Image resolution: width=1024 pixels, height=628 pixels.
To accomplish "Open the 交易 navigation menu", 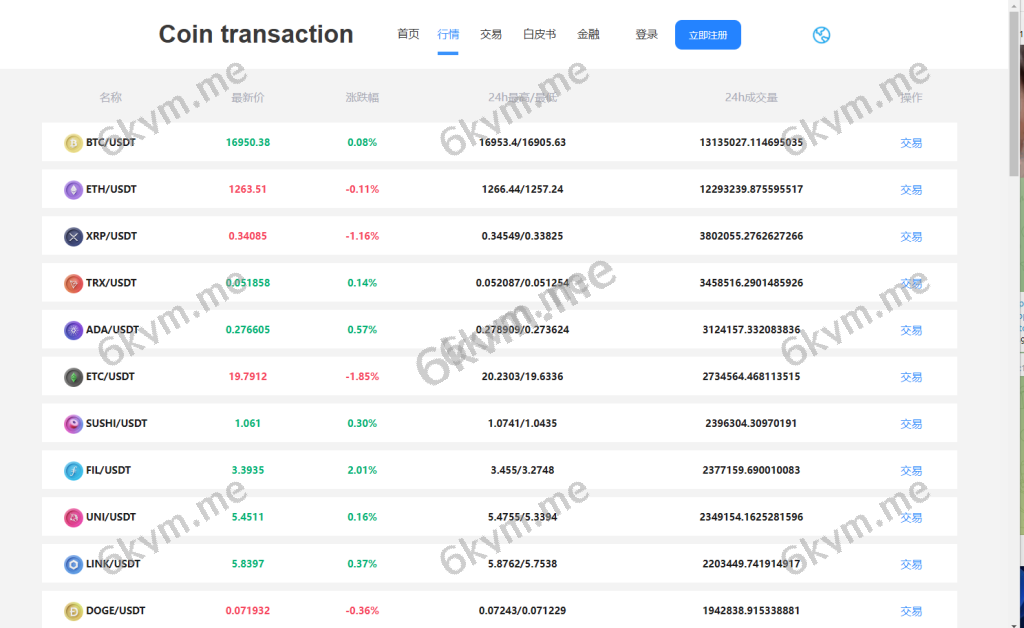I will pyautogui.click(x=491, y=33).
